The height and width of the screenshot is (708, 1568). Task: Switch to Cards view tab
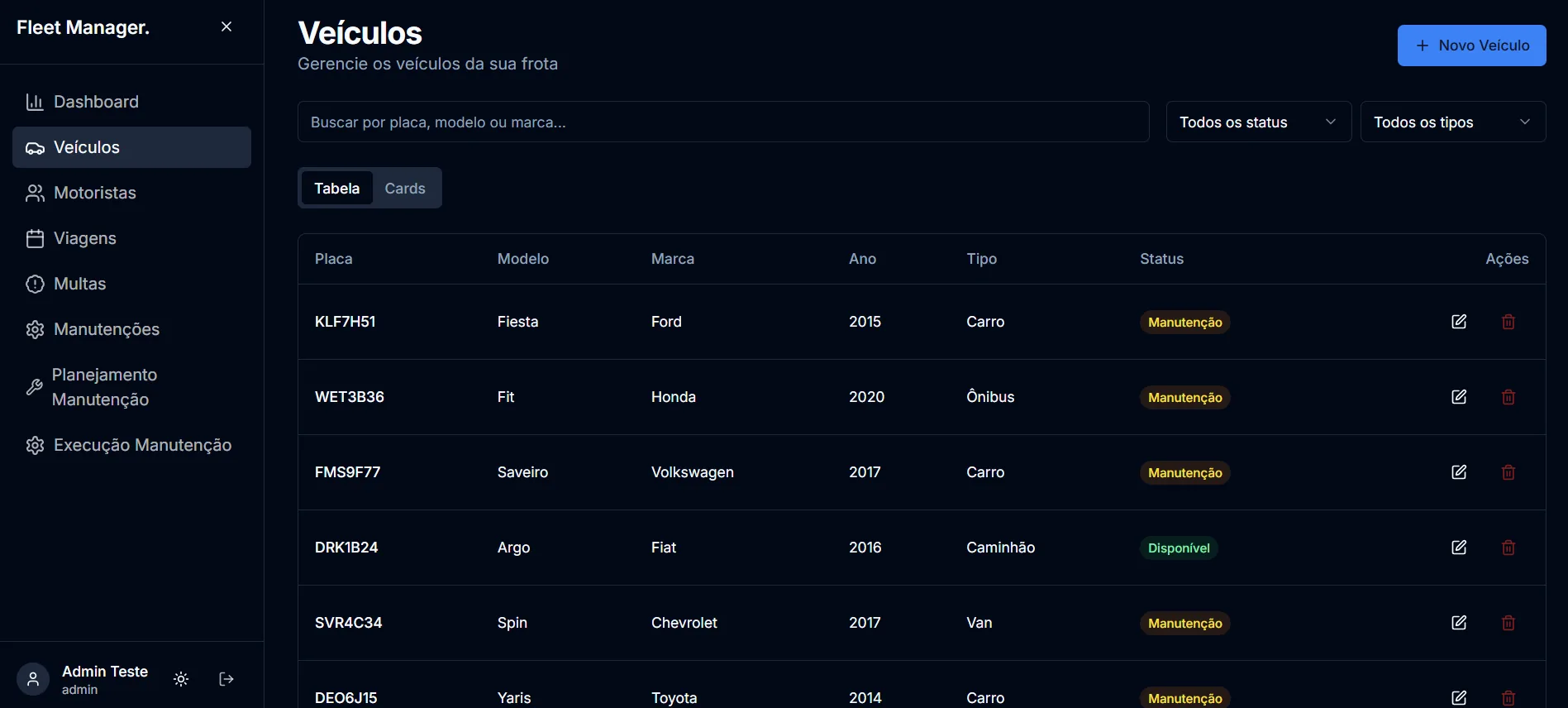coord(405,188)
